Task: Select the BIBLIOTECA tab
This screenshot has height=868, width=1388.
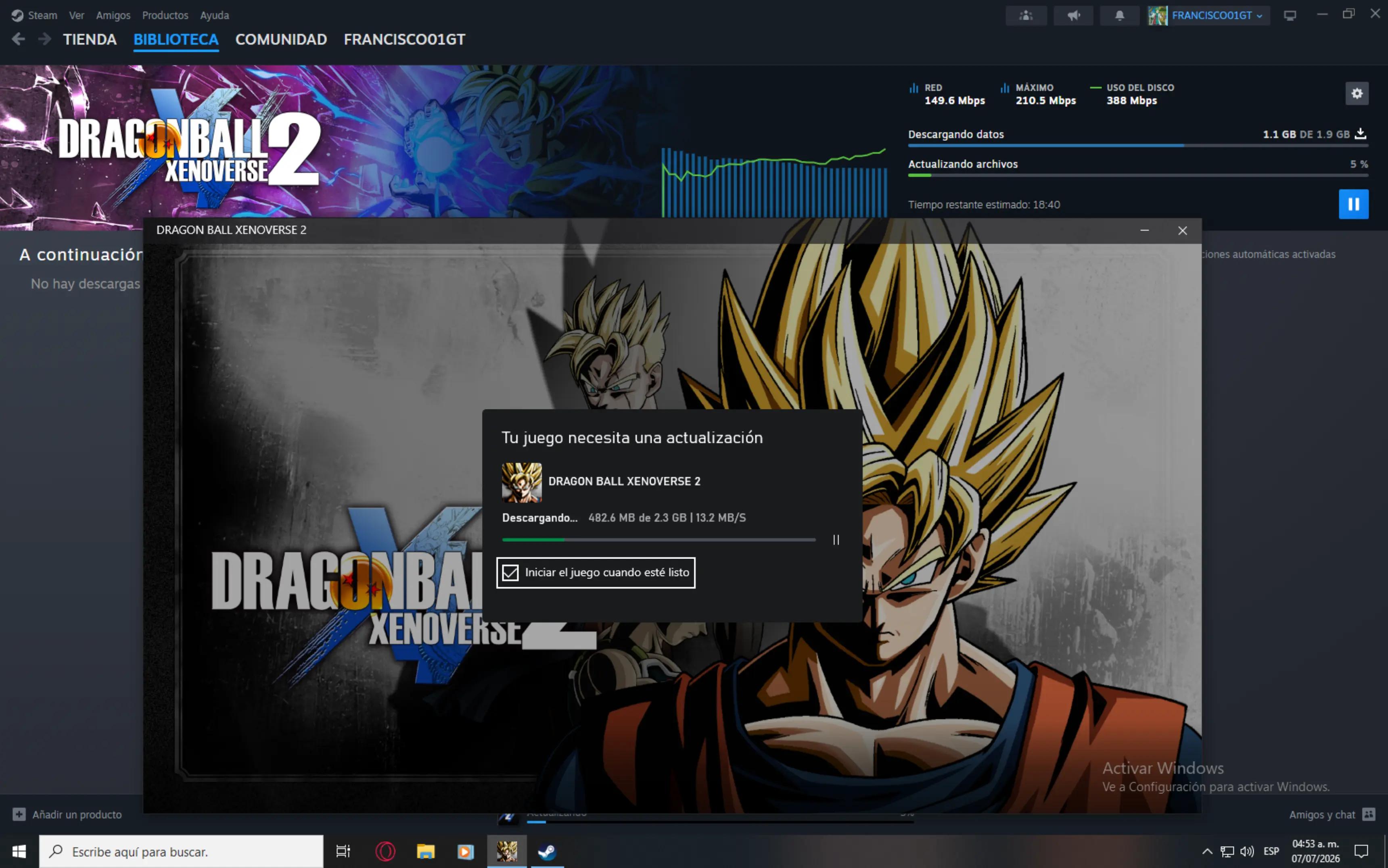Action: tap(176, 39)
